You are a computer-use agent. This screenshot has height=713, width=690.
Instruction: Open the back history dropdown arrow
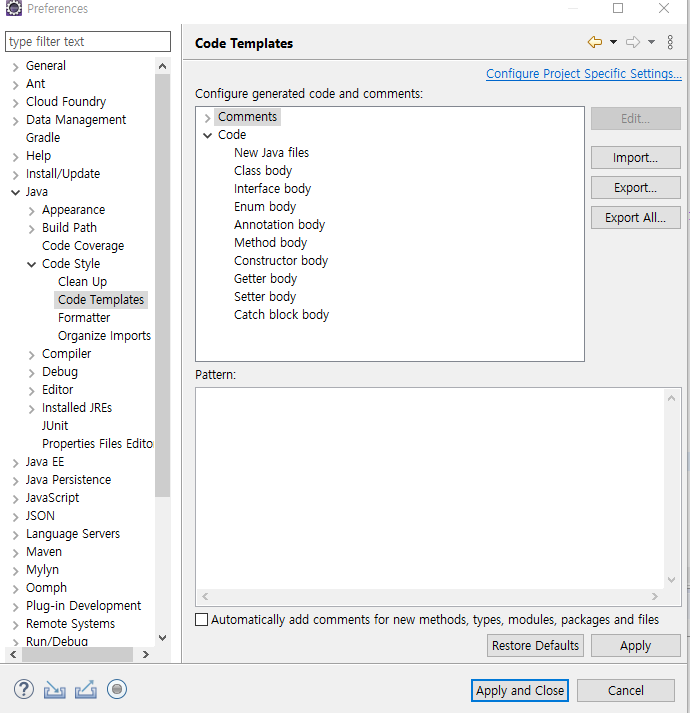[x=613, y=42]
